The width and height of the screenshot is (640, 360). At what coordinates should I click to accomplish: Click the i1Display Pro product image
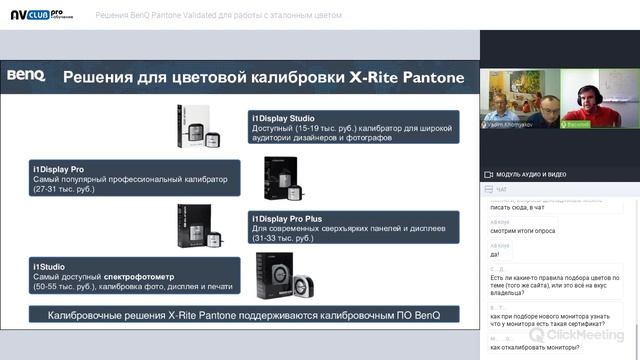pos(284,178)
